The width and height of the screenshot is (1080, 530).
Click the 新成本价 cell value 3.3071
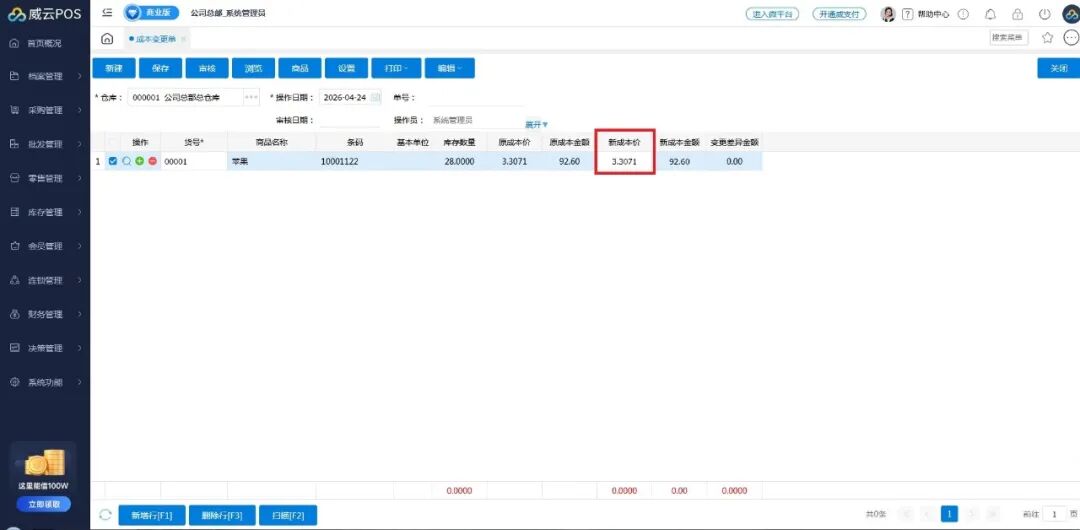pos(624,162)
